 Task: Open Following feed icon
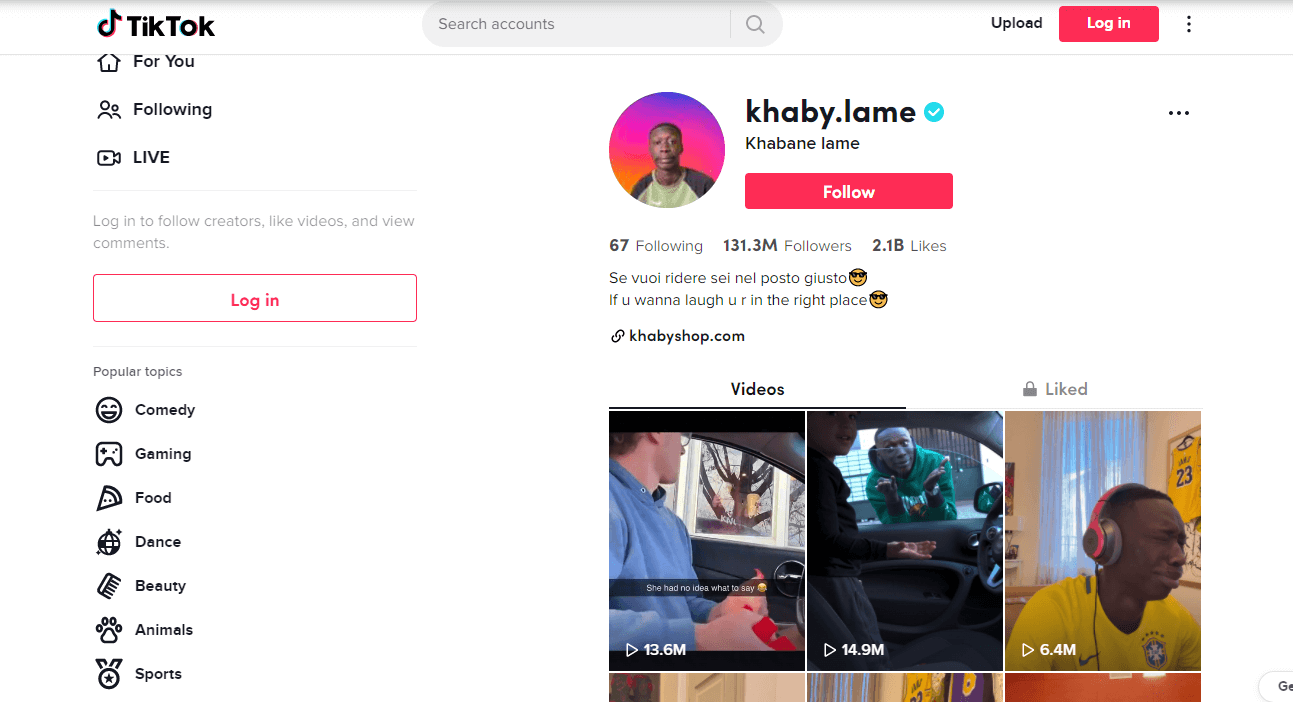click(109, 110)
